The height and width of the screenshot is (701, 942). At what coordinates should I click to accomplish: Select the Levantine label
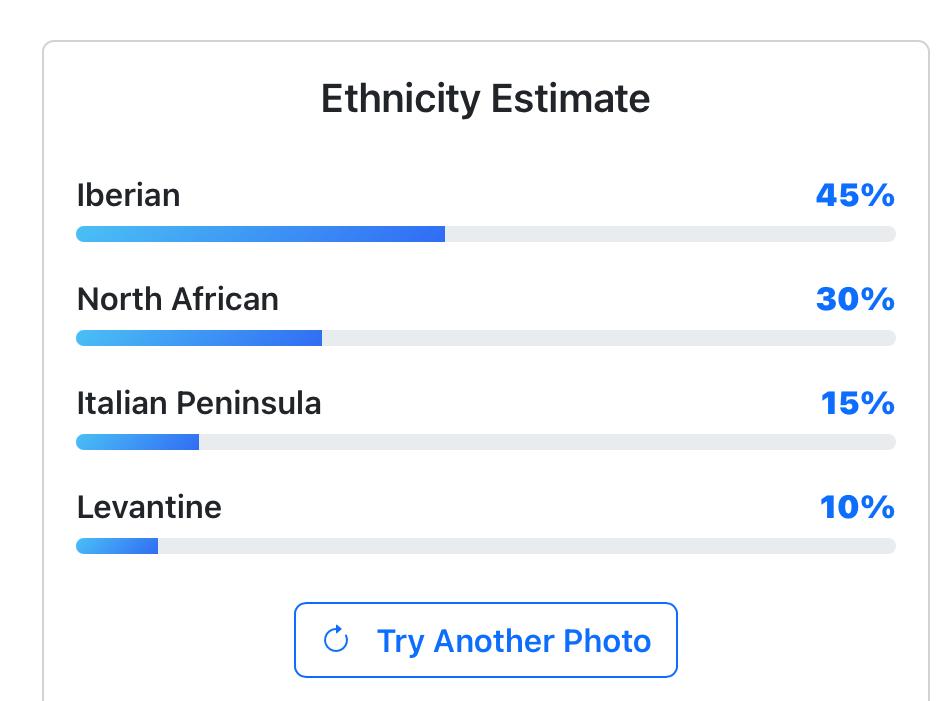click(149, 507)
